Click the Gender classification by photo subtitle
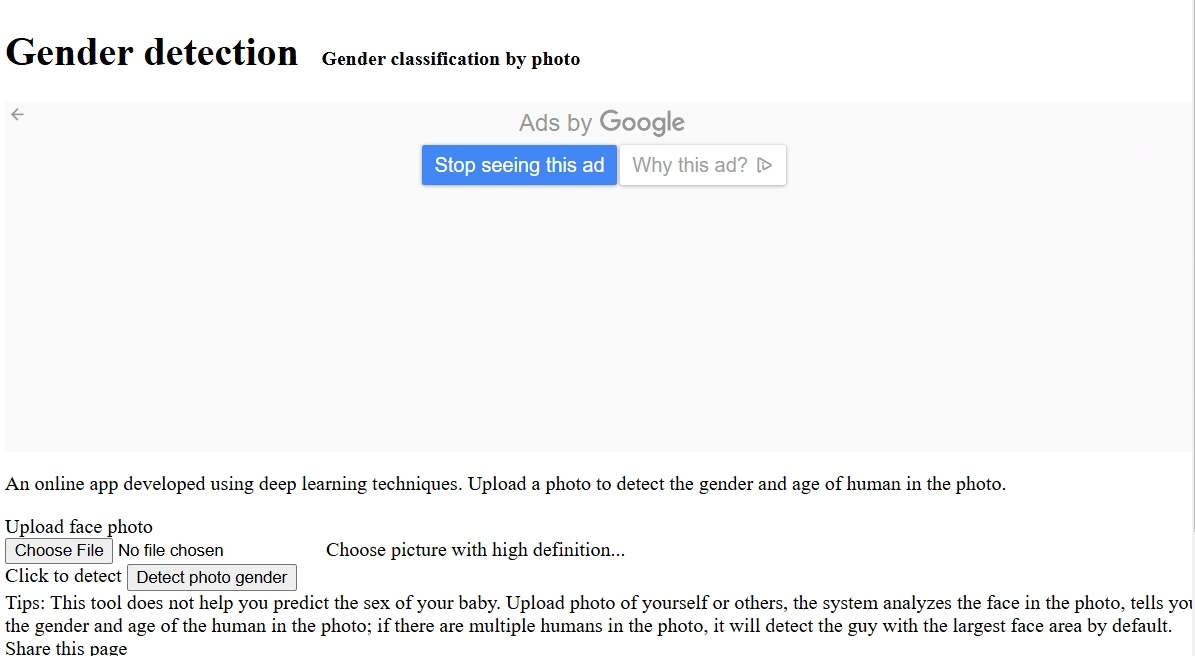This screenshot has width=1195, height=656. pos(451,59)
